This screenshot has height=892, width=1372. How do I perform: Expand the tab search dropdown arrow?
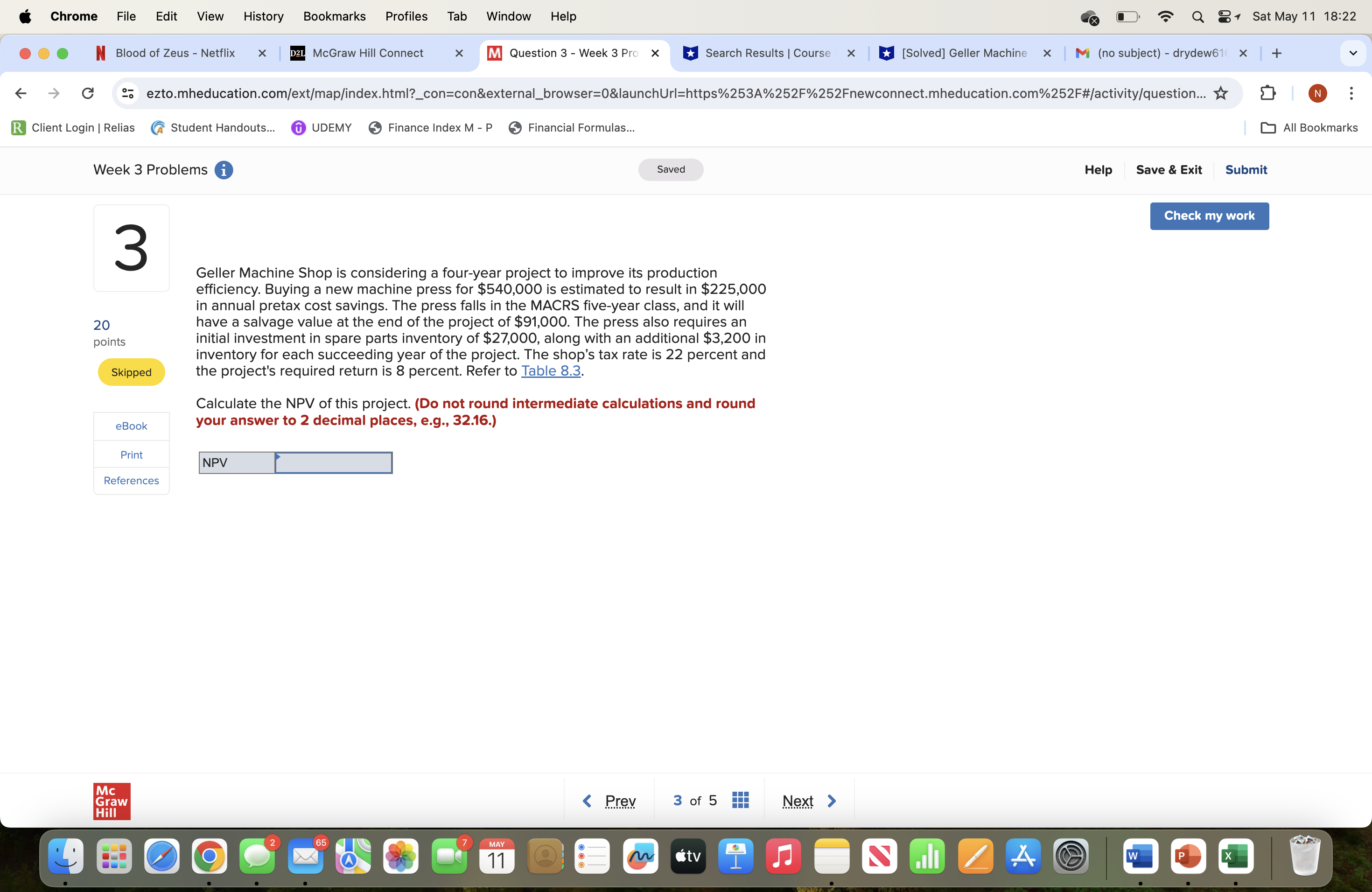(1352, 54)
